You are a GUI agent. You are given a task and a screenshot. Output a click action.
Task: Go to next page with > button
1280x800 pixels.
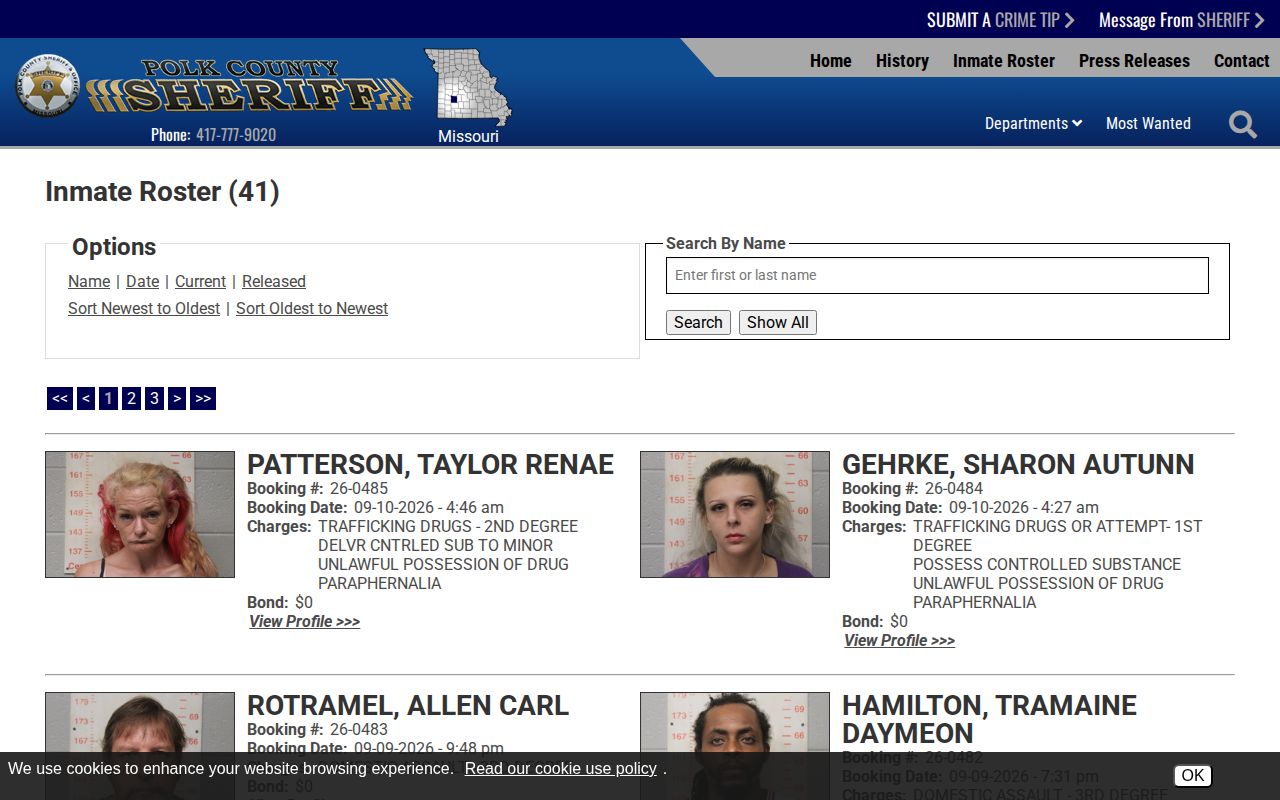177,398
